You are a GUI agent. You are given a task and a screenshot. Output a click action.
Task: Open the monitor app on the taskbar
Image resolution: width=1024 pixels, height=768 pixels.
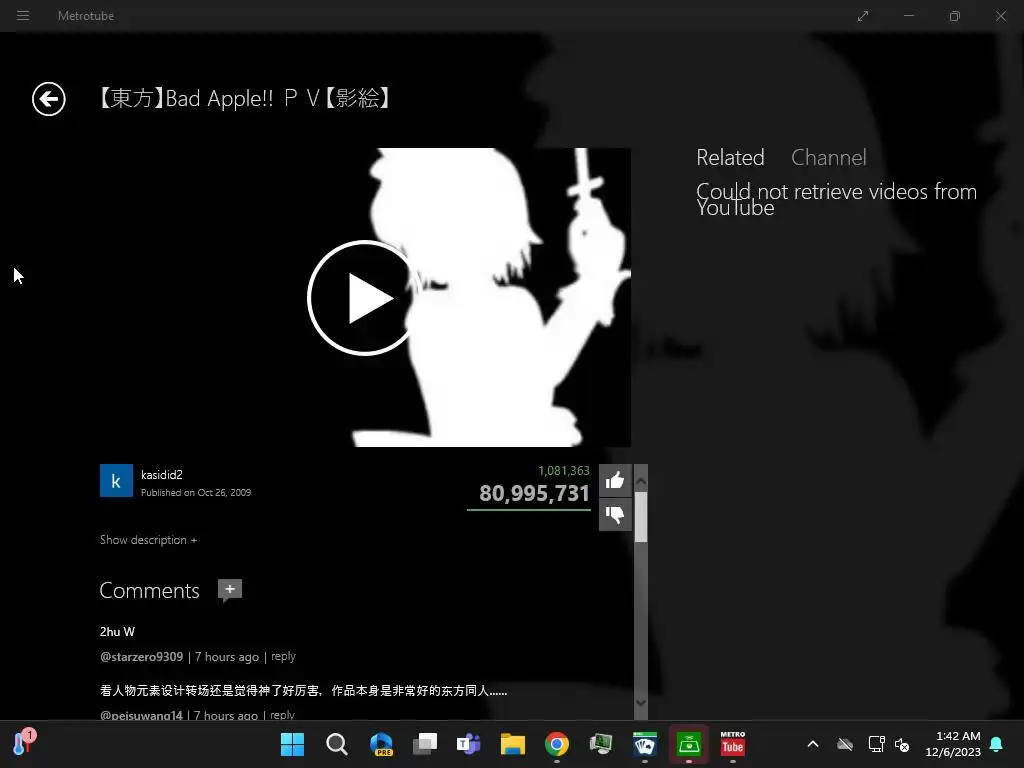[x=601, y=744]
